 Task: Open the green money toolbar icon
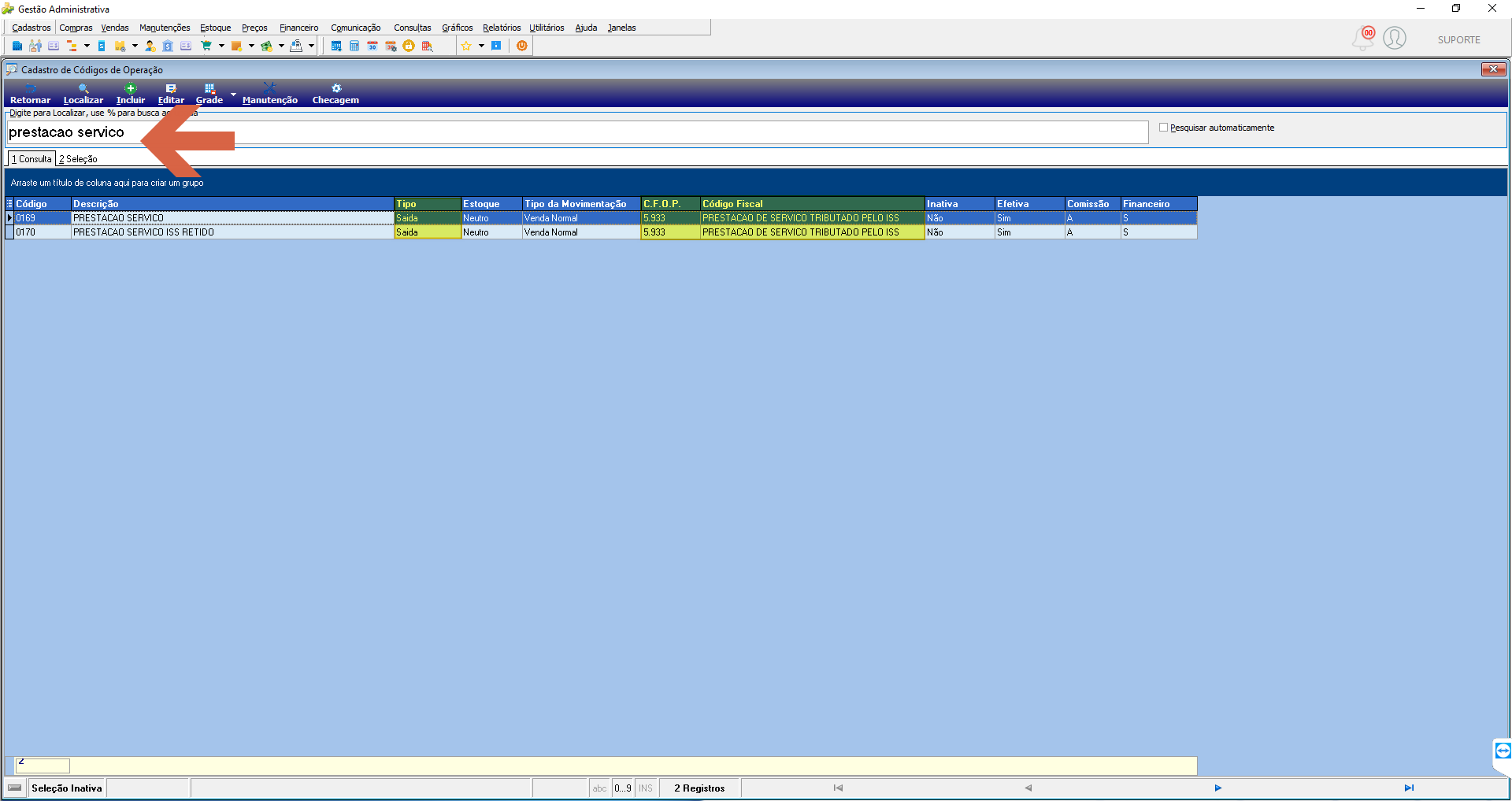[x=266, y=46]
